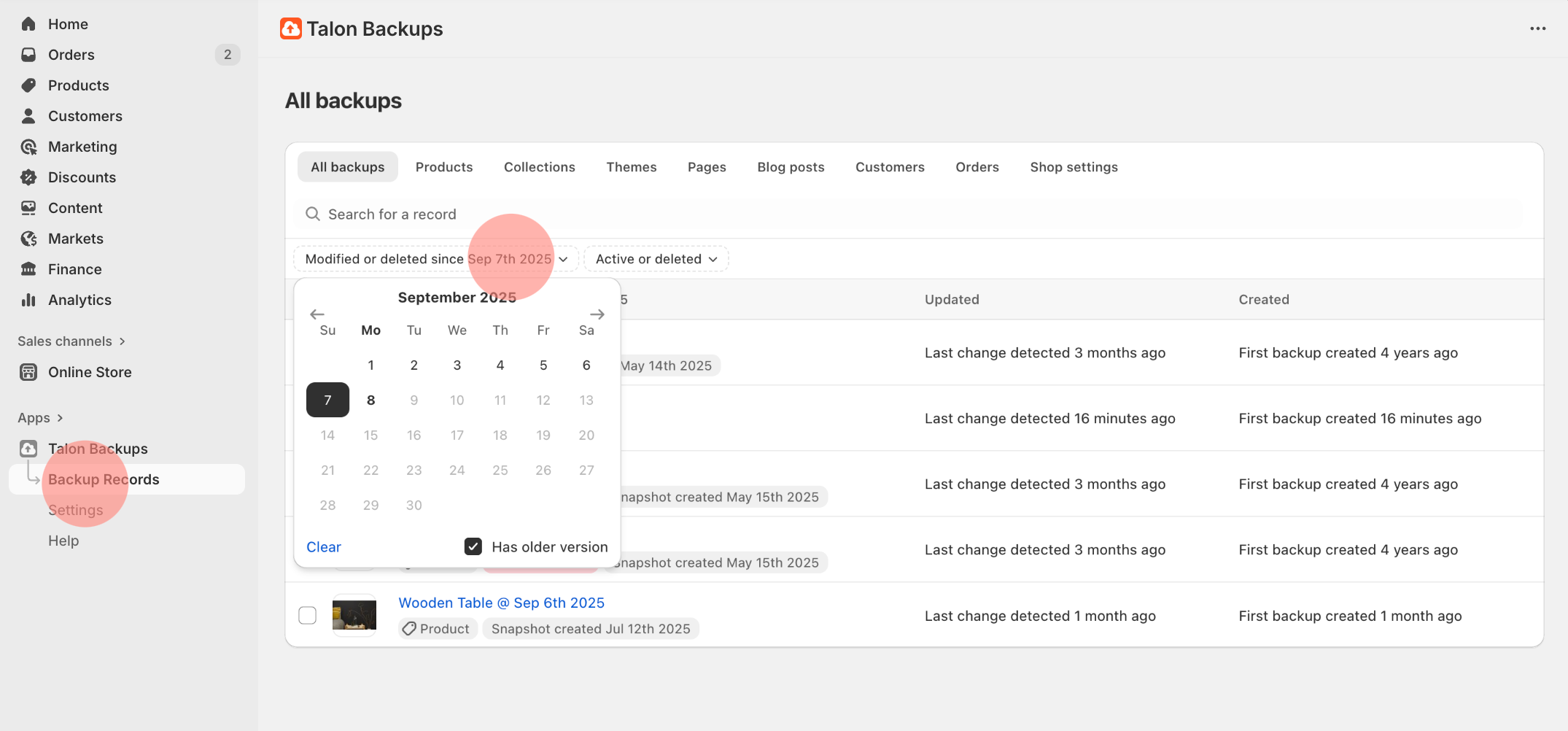This screenshot has height=731, width=1568.
Task: Switch to the Themes tab
Action: [x=631, y=166]
